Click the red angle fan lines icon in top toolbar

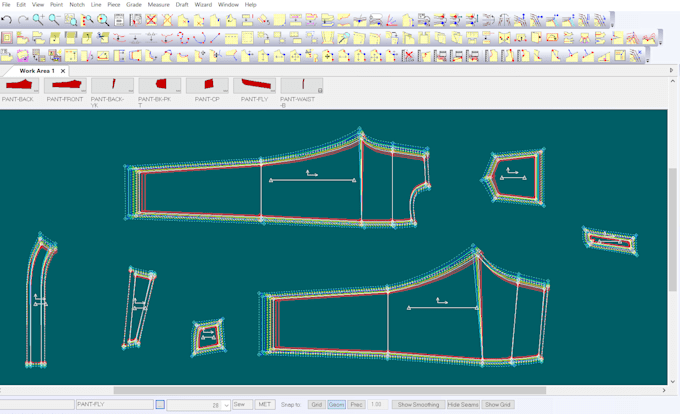(392, 20)
